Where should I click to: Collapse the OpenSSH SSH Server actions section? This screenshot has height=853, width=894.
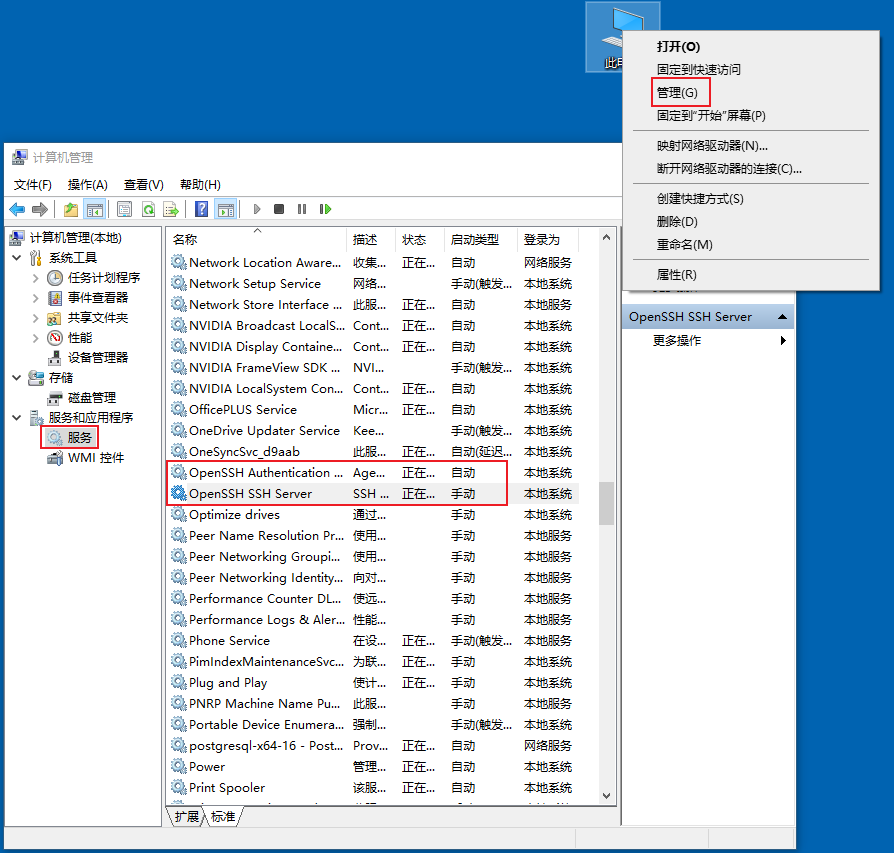tap(782, 316)
